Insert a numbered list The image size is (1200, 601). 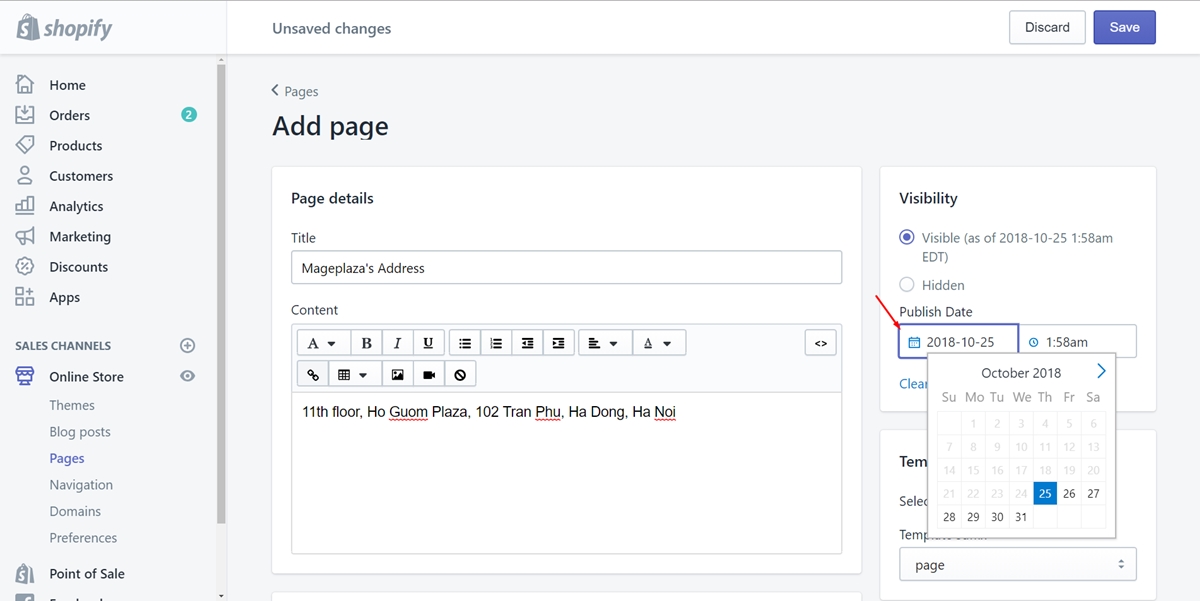pyautogui.click(x=496, y=343)
